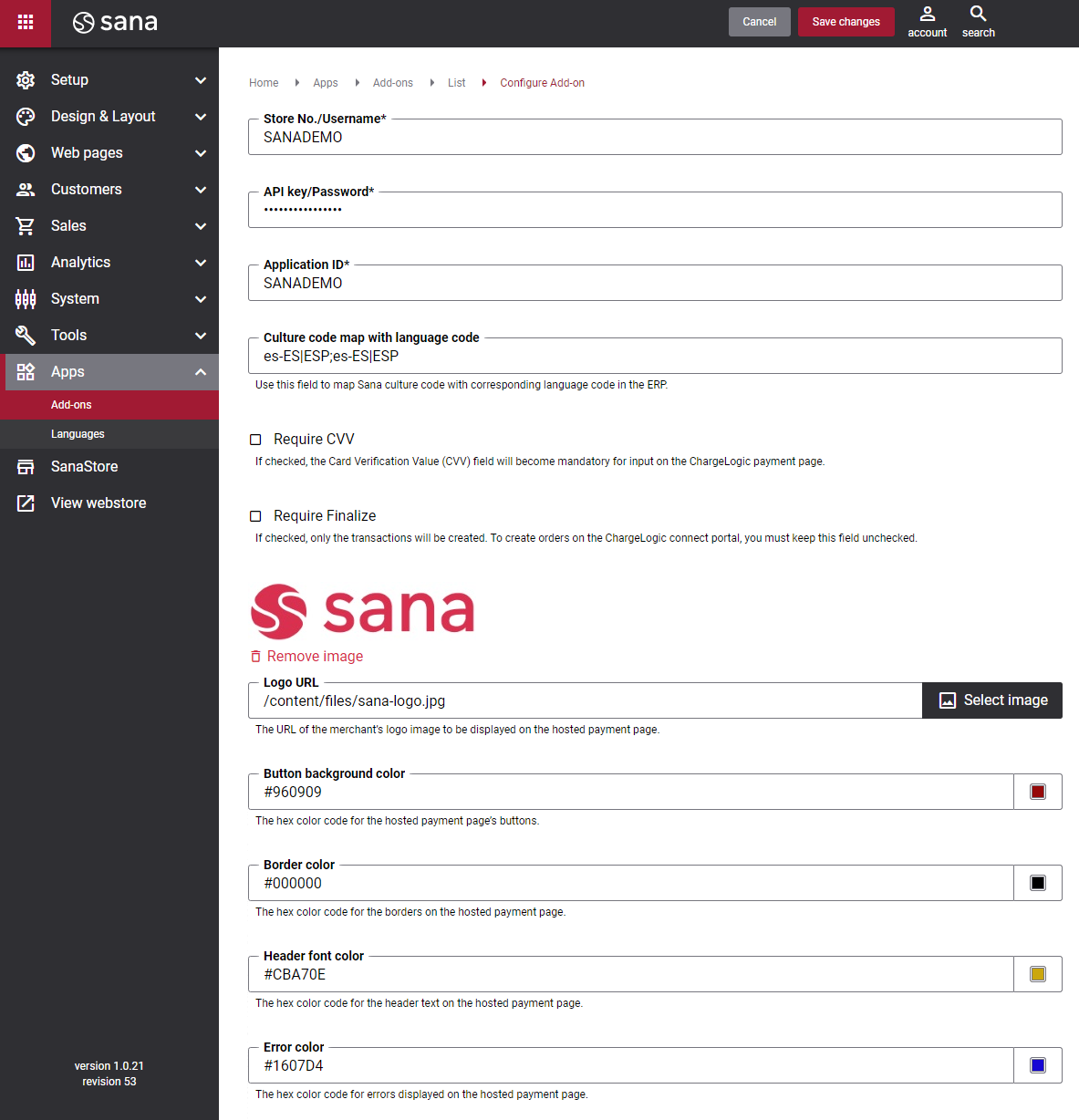Open the Languages submenu item

click(109, 434)
